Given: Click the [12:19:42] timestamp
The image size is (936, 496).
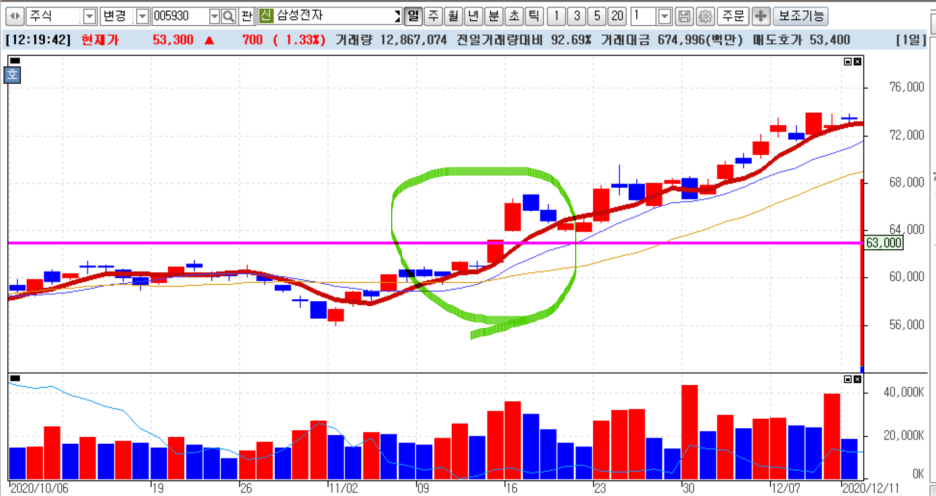Looking at the screenshot, I should pyautogui.click(x=38, y=40).
